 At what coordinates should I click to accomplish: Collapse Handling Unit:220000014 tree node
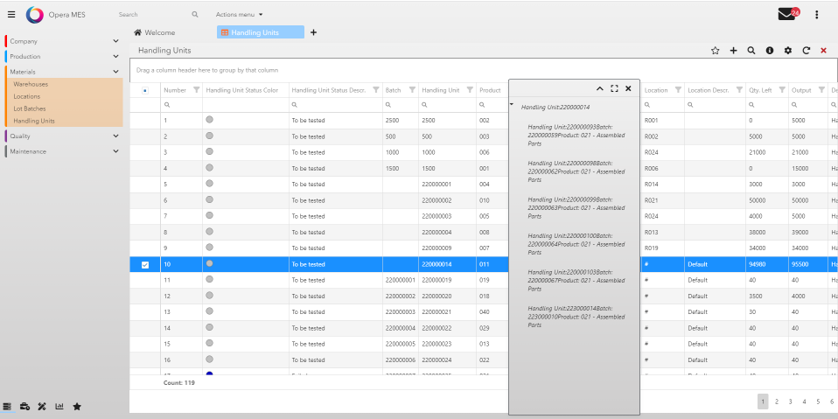(511, 104)
